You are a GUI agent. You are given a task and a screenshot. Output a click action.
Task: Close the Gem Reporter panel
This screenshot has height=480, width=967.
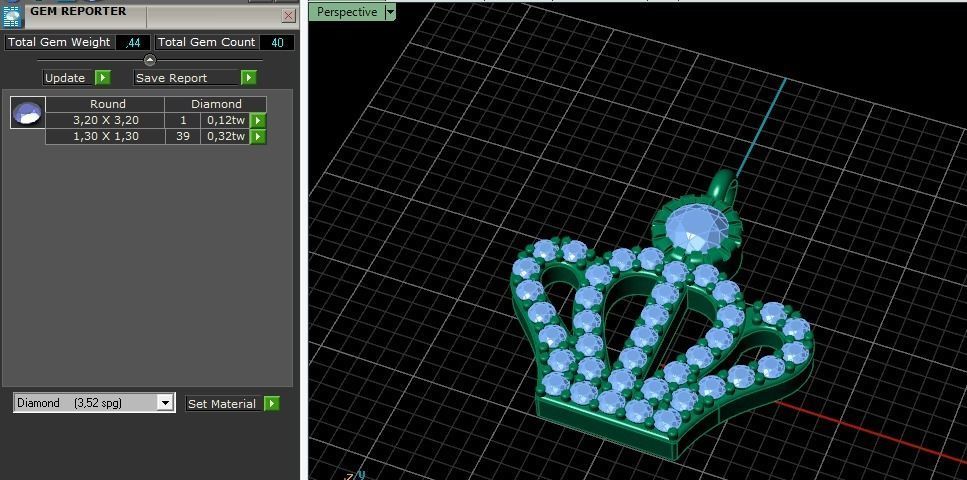289,16
